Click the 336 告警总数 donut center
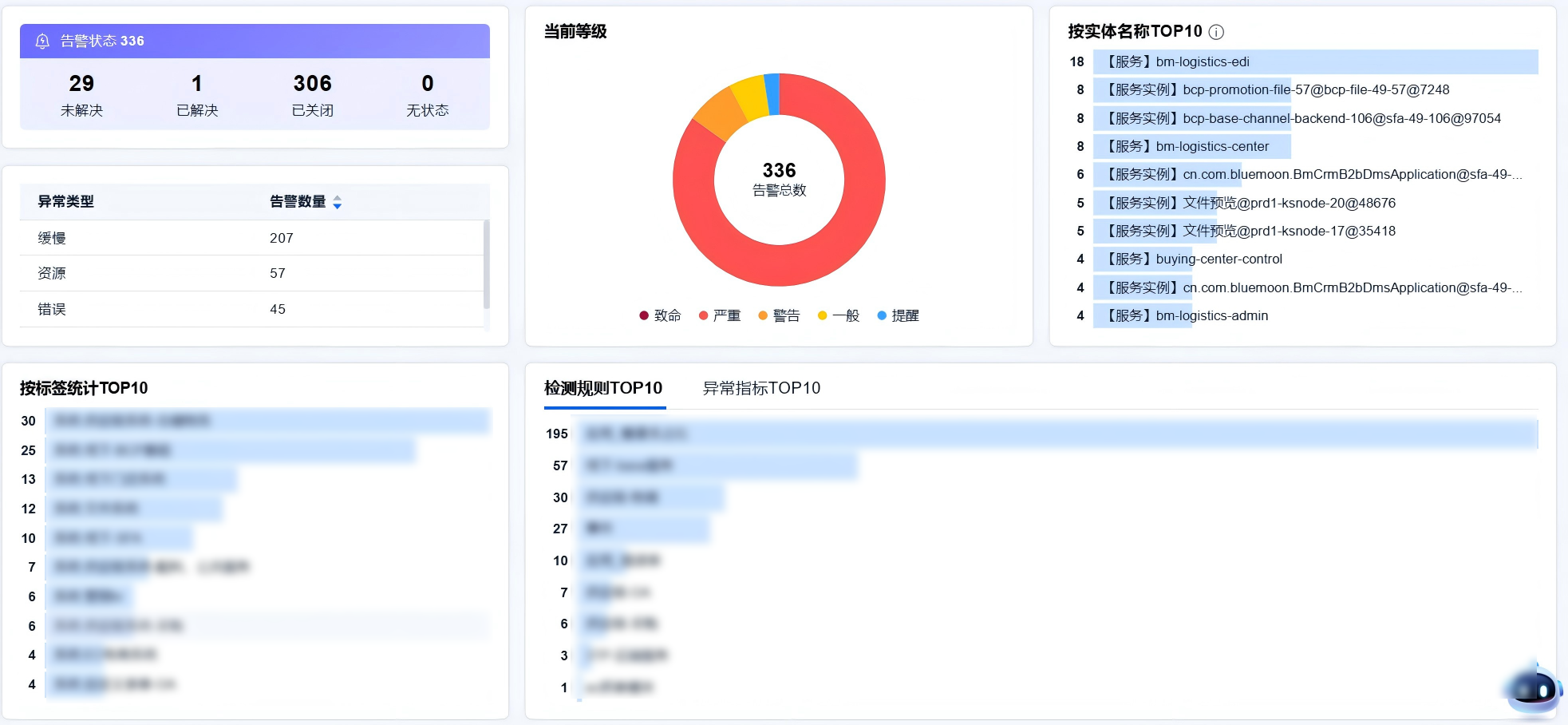The height and width of the screenshot is (725, 1568). [x=780, y=180]
